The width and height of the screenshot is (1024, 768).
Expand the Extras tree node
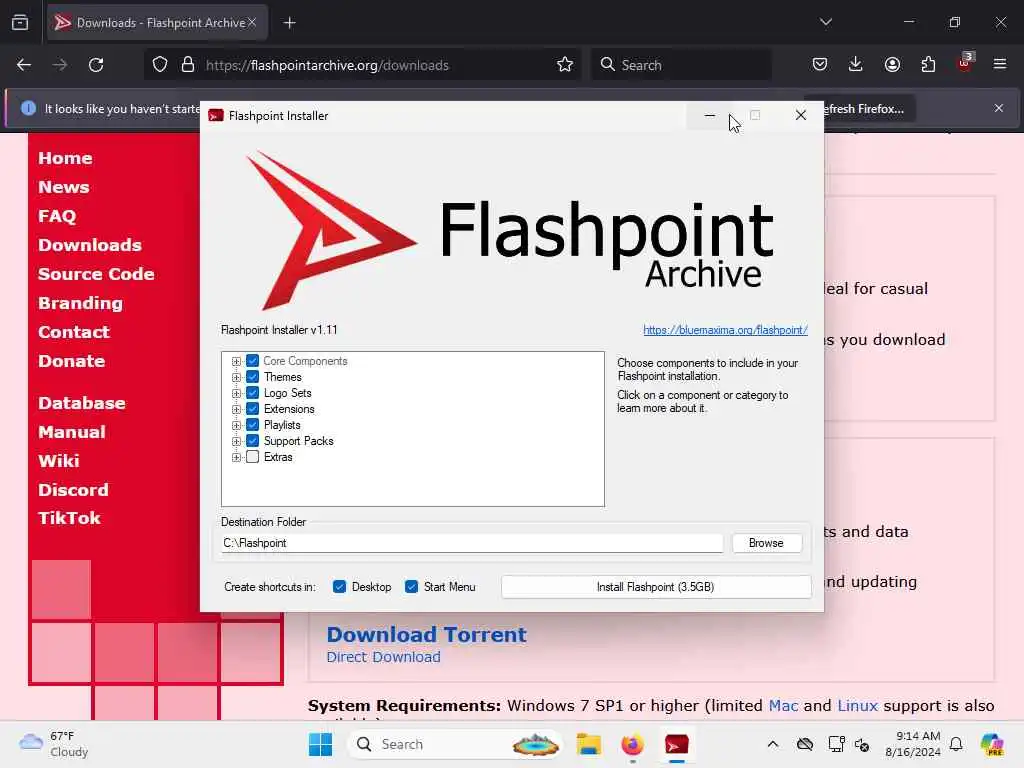236,457
